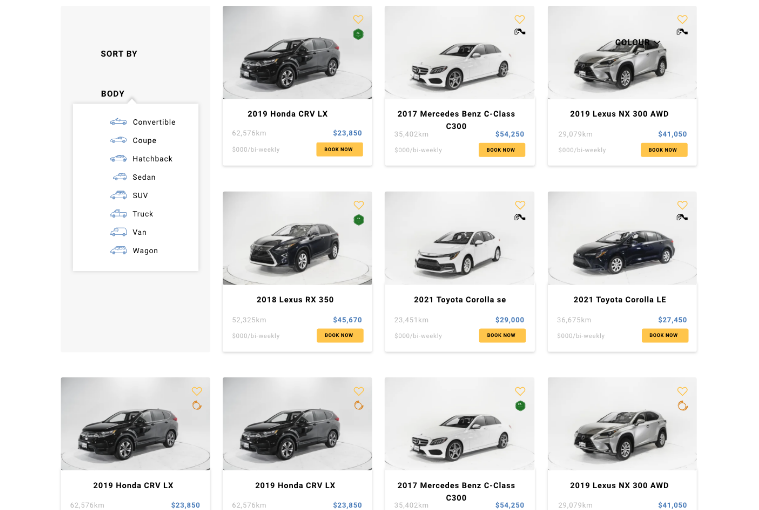
Task: Open the SORT BY dropdown
Action: [x=119, y=54]
